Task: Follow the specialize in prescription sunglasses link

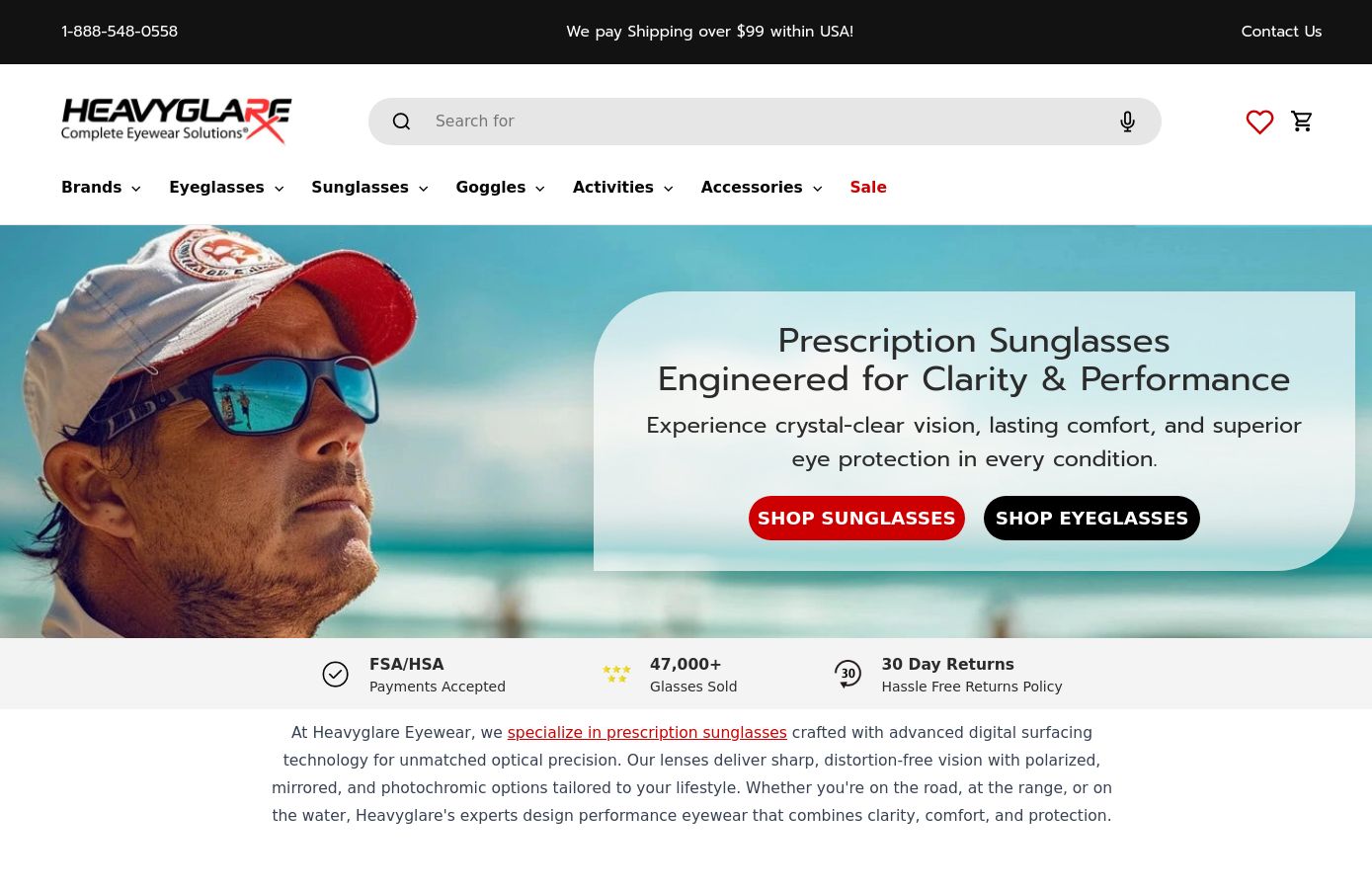Action: tap(647, 733)
